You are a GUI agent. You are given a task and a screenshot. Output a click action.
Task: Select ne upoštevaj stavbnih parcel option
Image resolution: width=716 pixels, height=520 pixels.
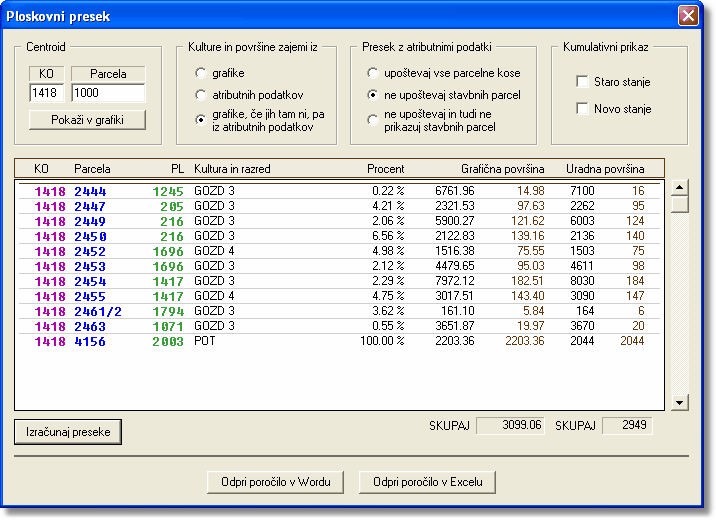point(373,95)
